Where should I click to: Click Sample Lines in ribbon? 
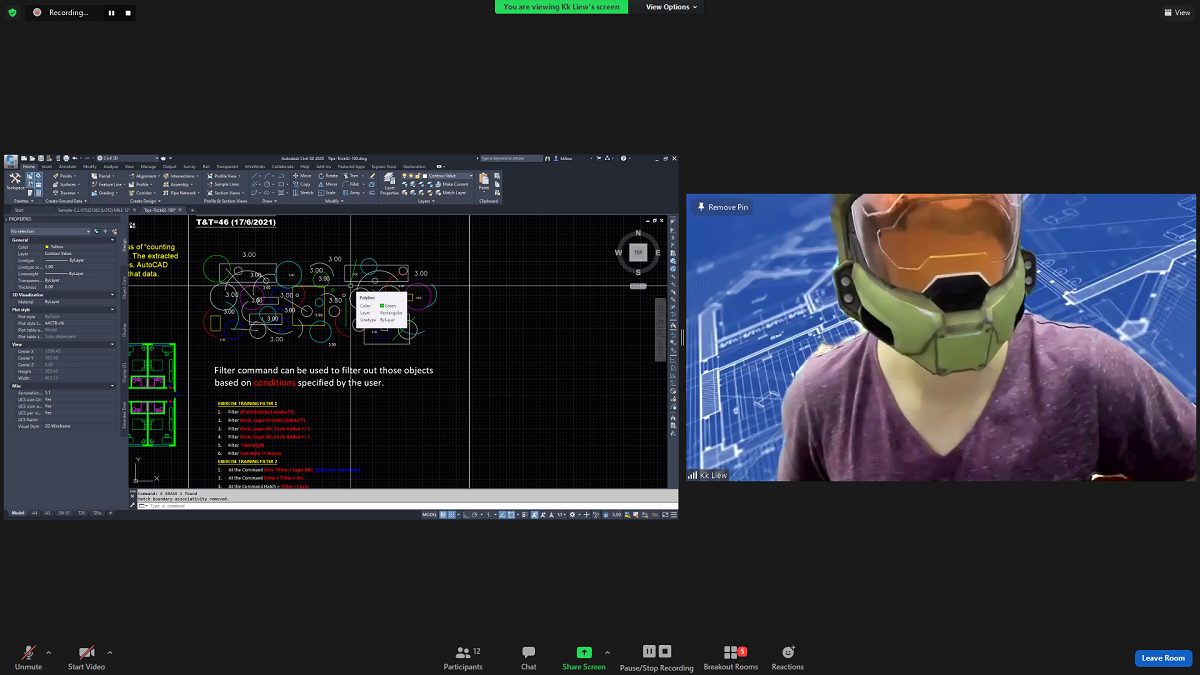pos(223,184)
